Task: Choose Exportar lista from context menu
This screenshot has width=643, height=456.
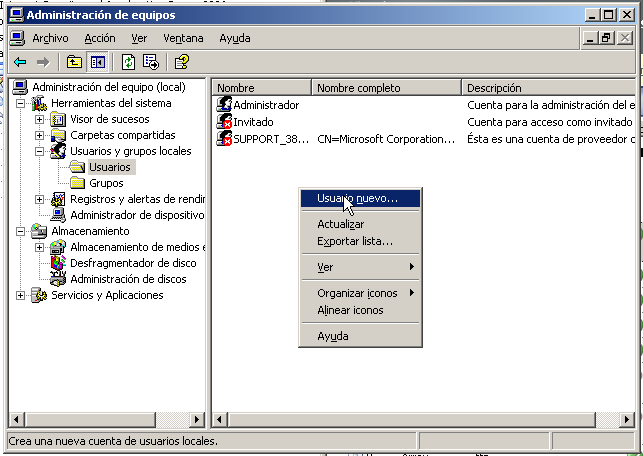Action: [x=360, y=242]
